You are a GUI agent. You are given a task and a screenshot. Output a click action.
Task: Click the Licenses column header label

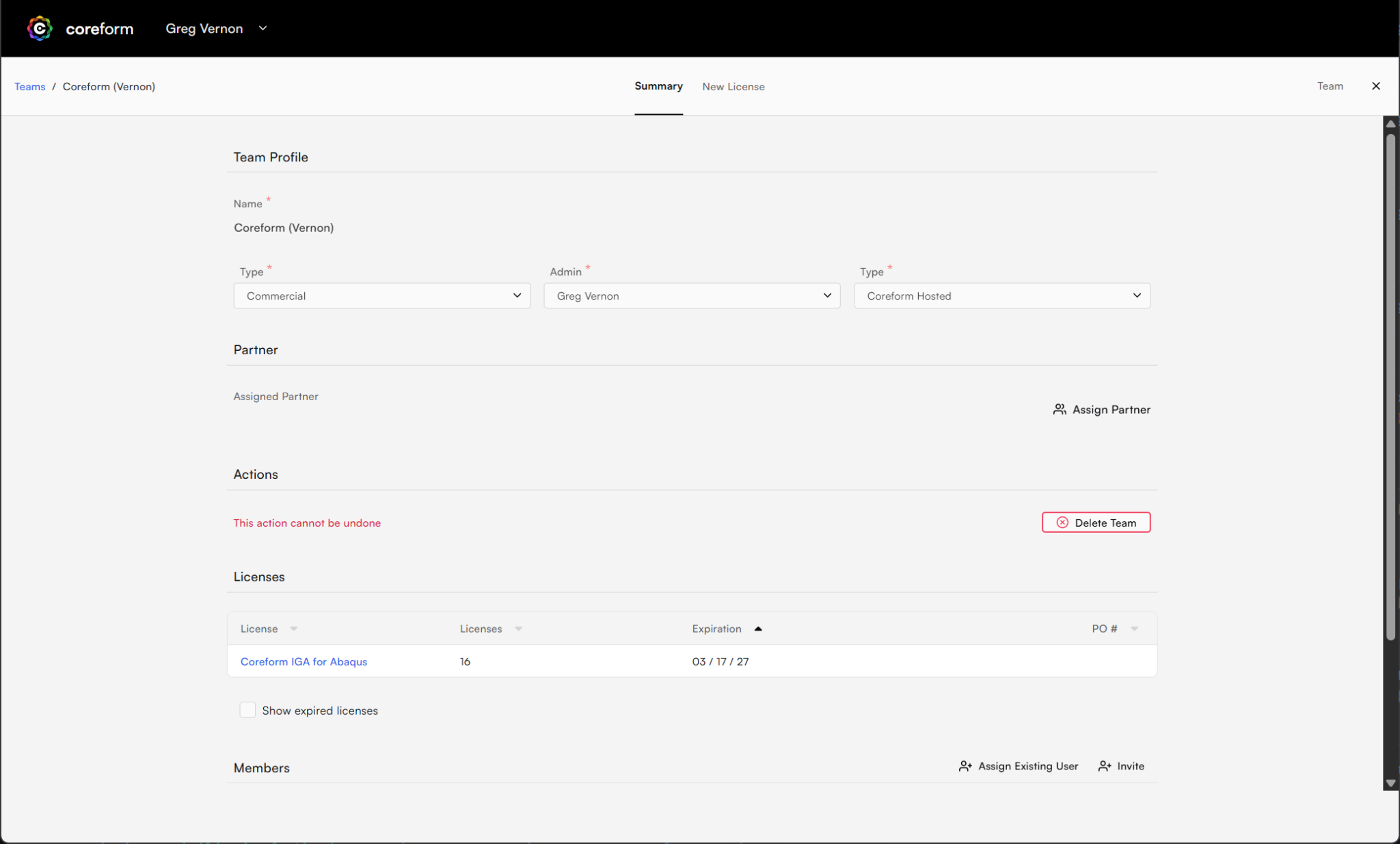click(481, 629)
